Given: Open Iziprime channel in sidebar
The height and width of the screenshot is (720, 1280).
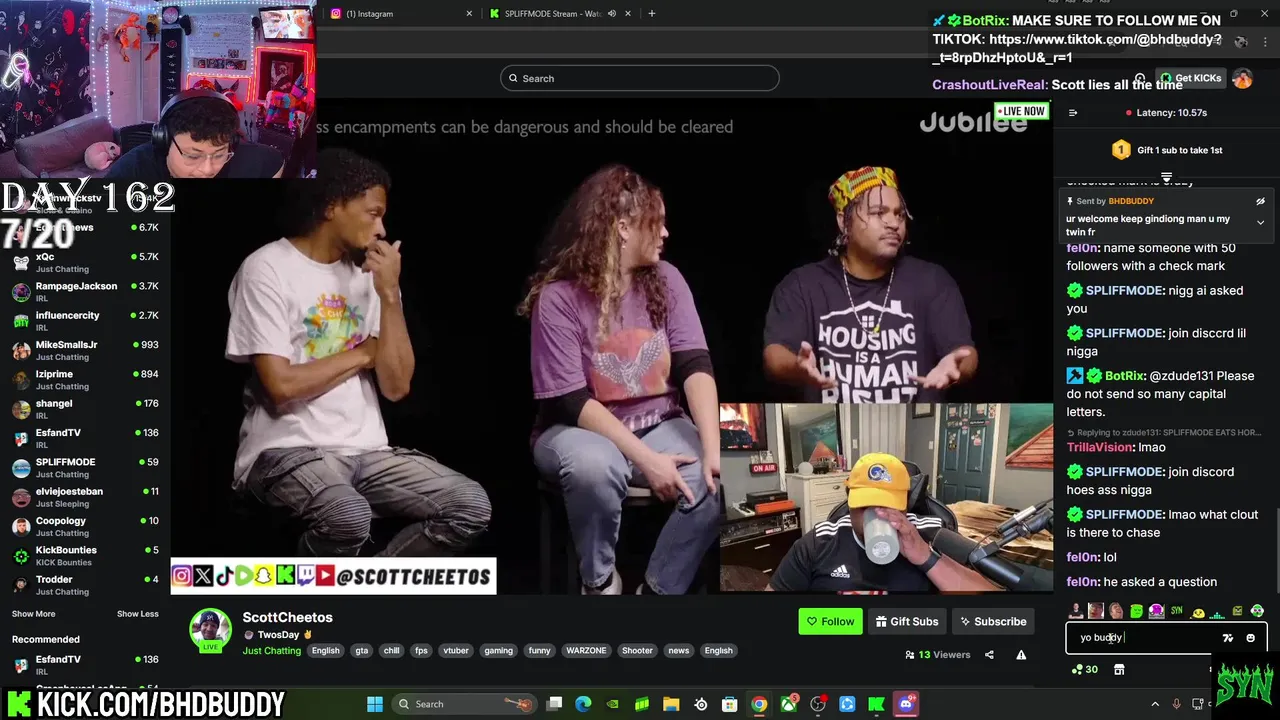Looking at the screenshot, I should [x=85, y=380].
